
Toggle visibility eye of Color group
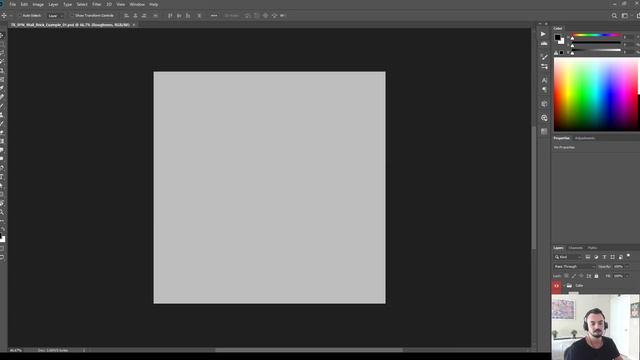pos(556,286)
